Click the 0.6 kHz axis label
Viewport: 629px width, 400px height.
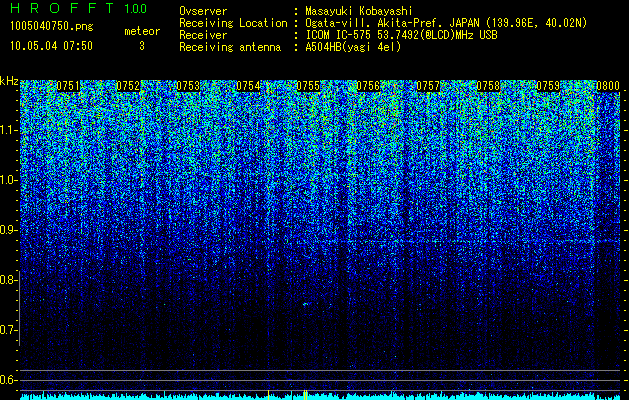(8, 380)
